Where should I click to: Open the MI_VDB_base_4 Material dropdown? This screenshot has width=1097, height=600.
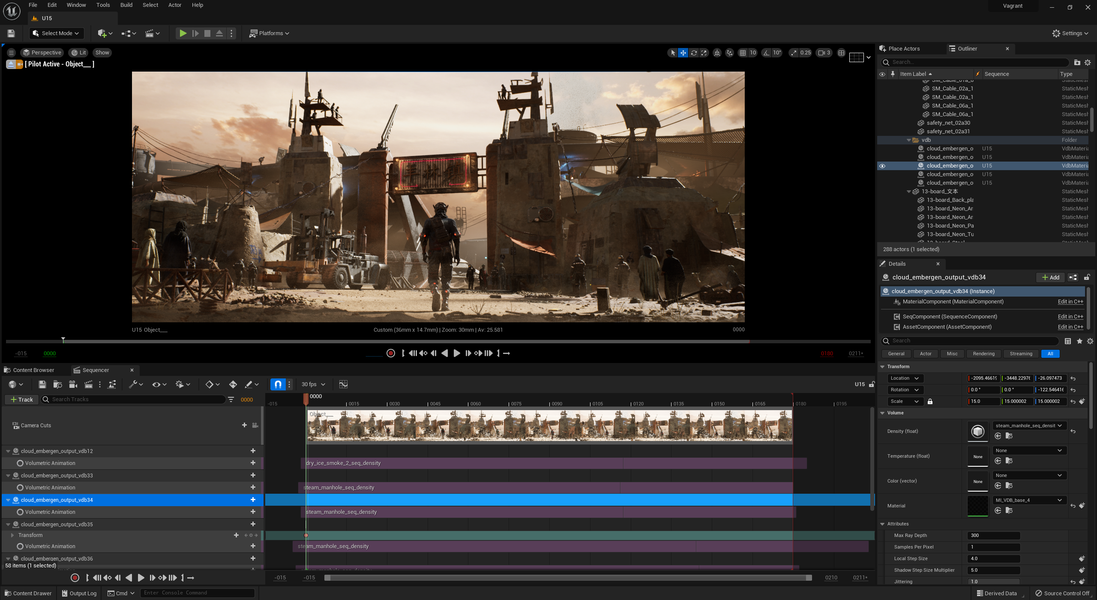click(1029, 500)
